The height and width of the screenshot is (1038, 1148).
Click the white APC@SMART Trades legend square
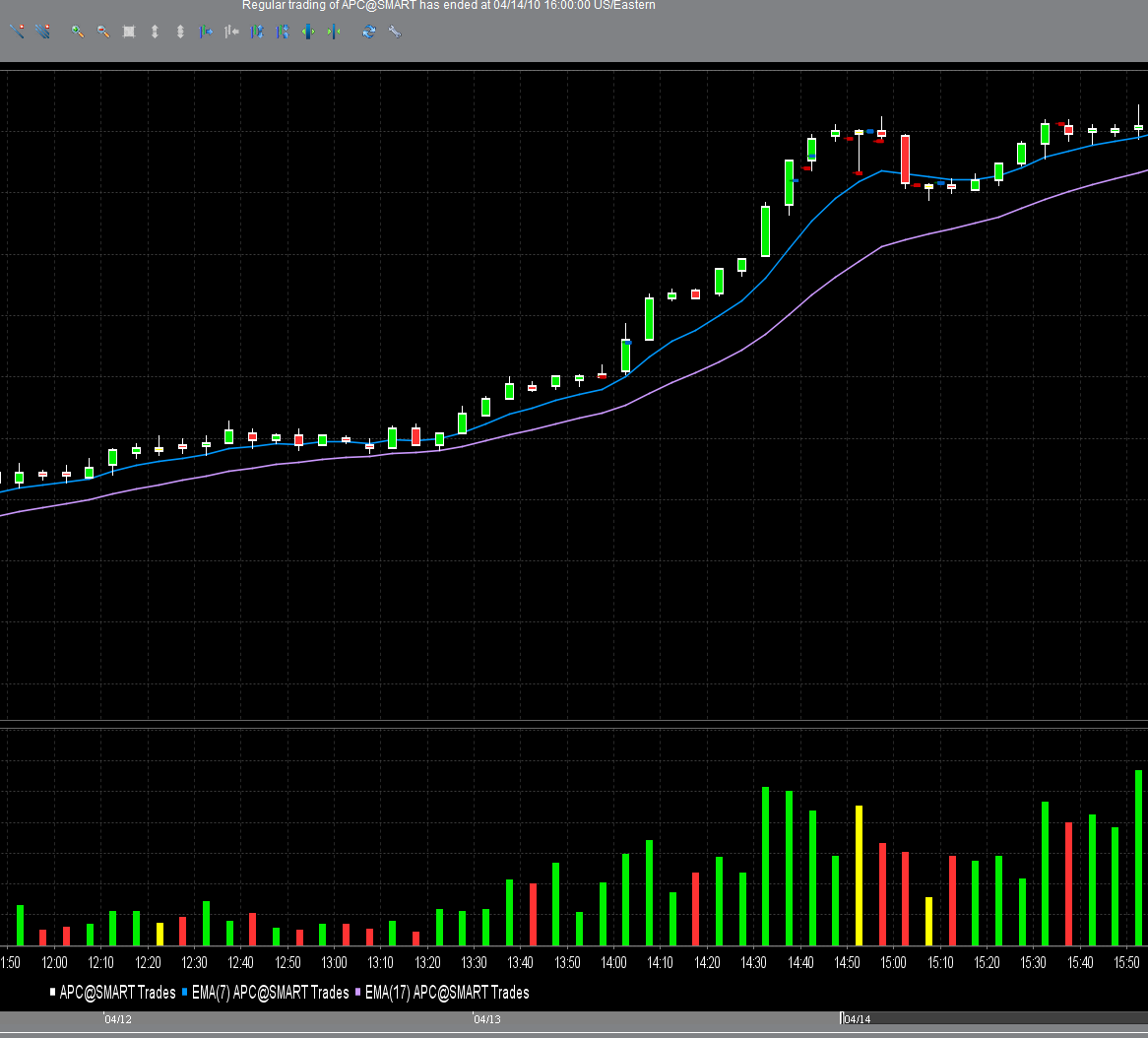(53, 992)
